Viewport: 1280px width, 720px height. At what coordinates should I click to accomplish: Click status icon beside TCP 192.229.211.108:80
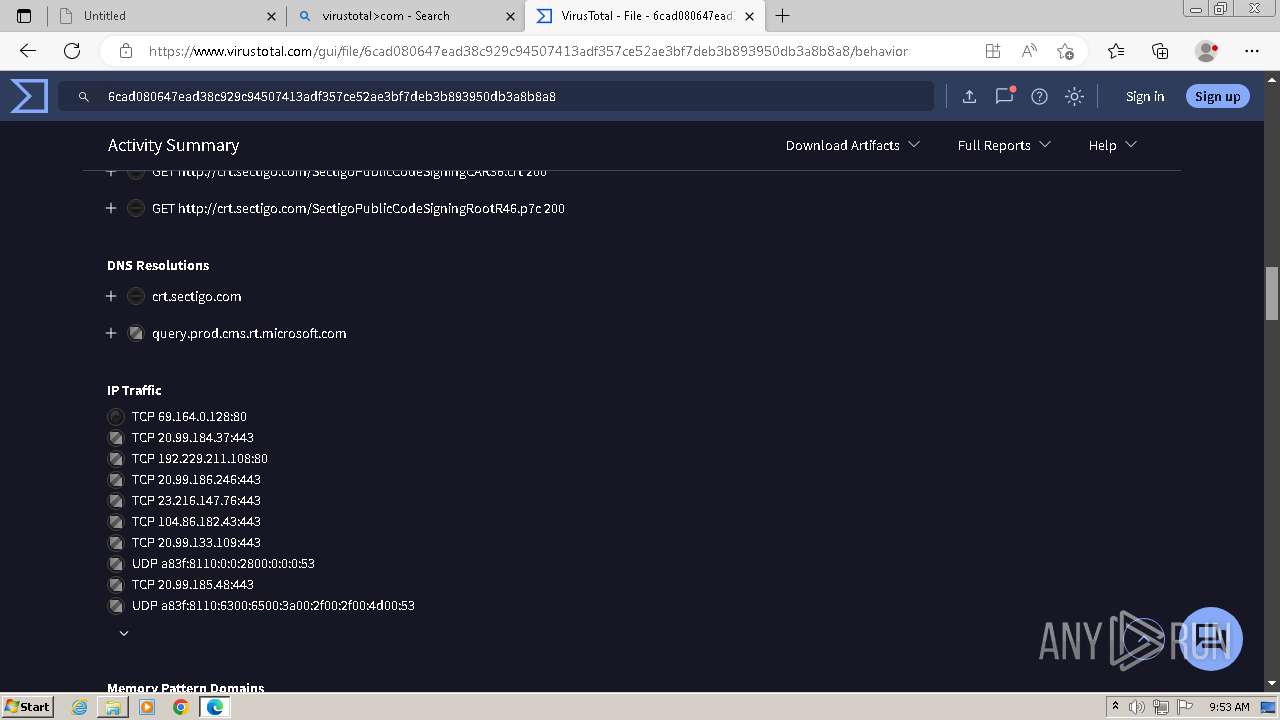116,459
